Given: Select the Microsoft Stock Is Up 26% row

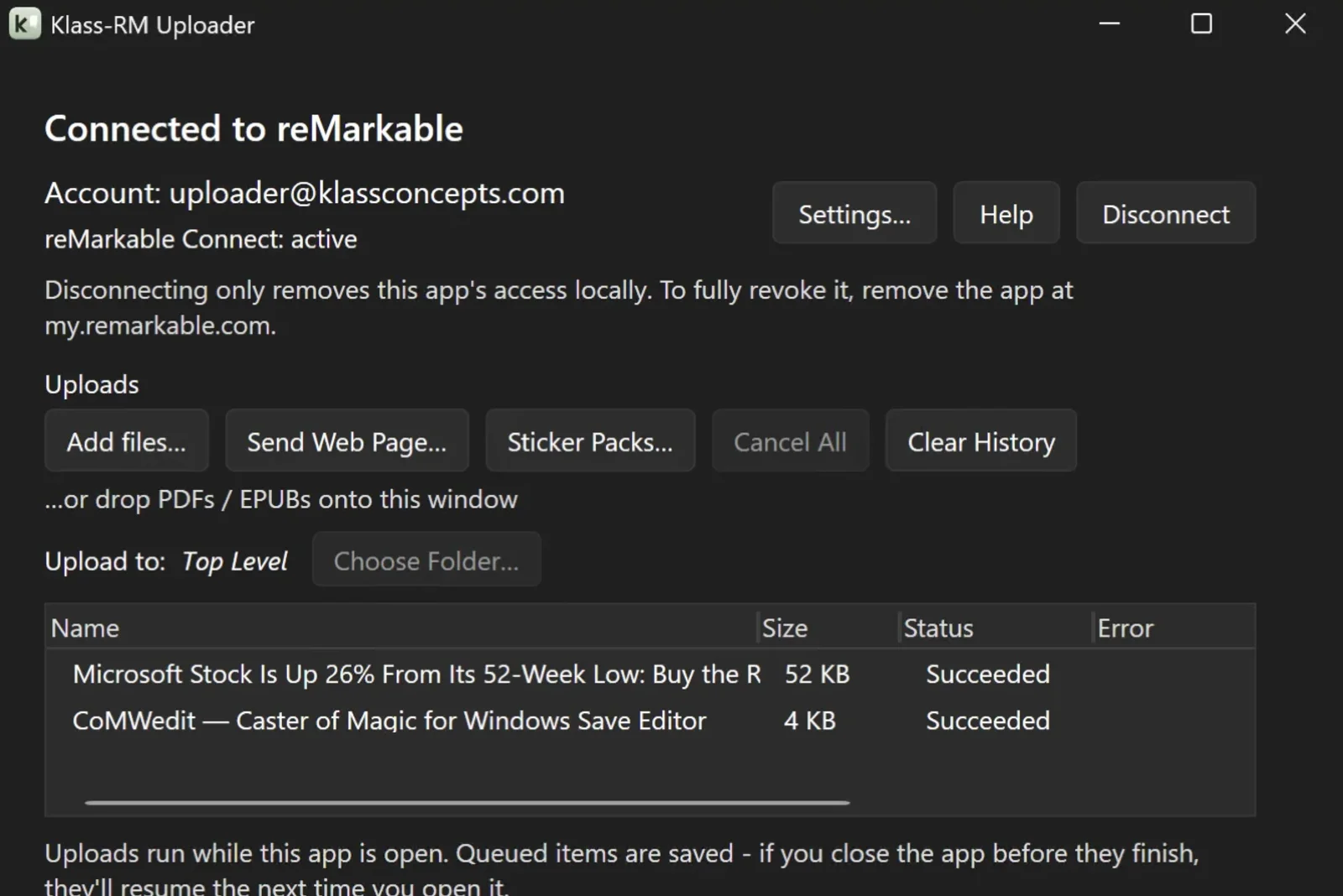Looking at the screenshot, I should coord(651,674).
